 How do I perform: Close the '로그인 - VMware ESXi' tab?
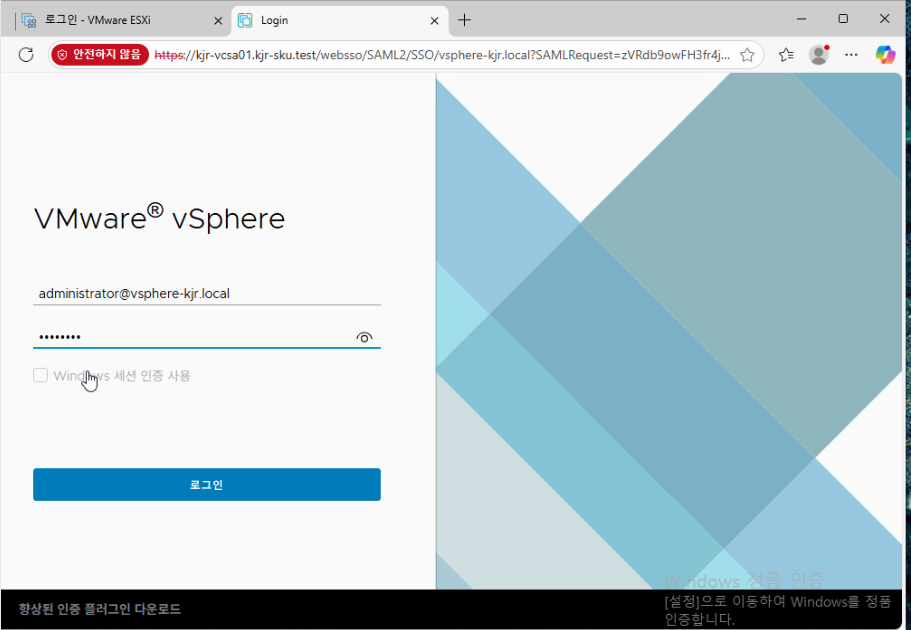[218, 20]
